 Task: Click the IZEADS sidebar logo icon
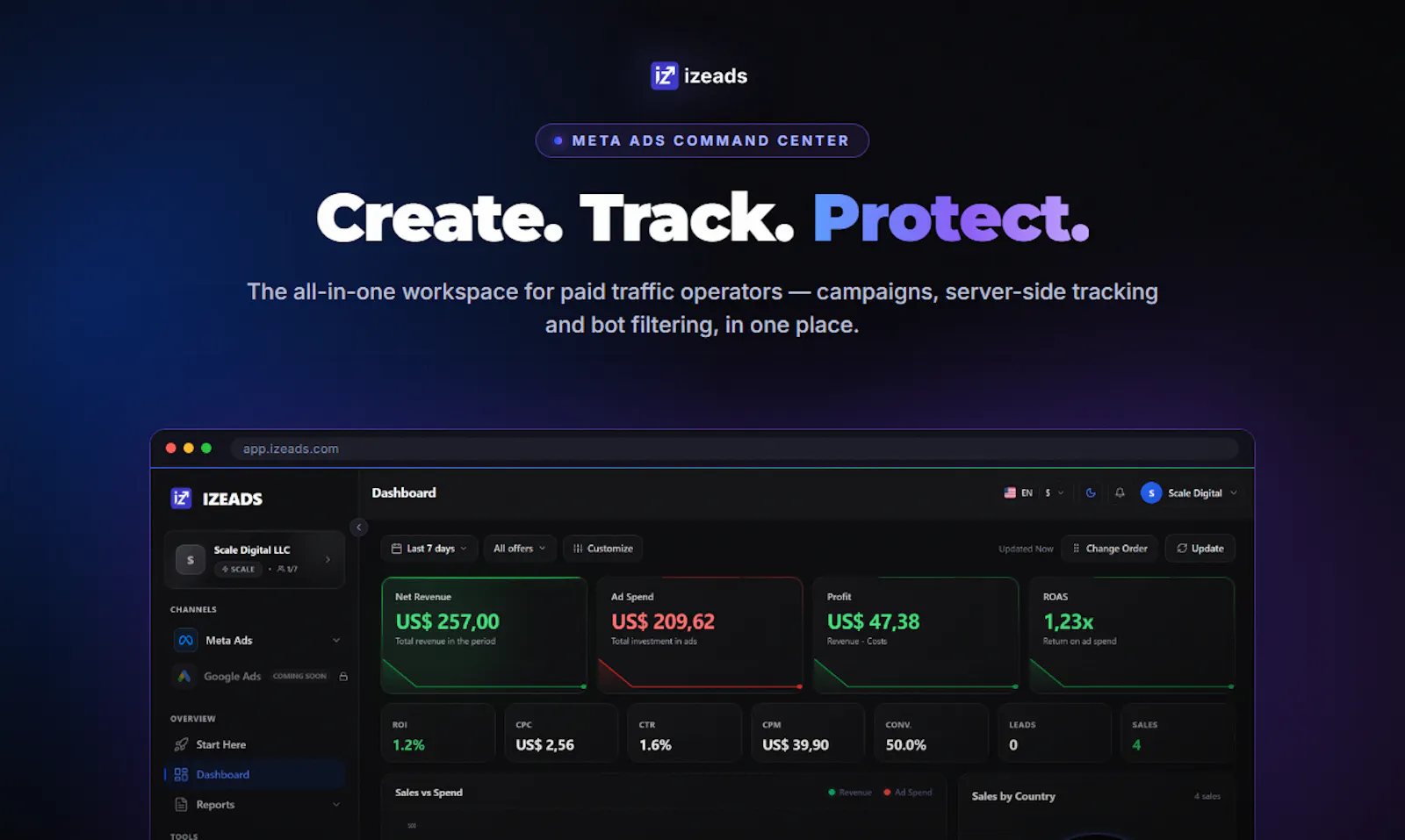tap(181, 499)
